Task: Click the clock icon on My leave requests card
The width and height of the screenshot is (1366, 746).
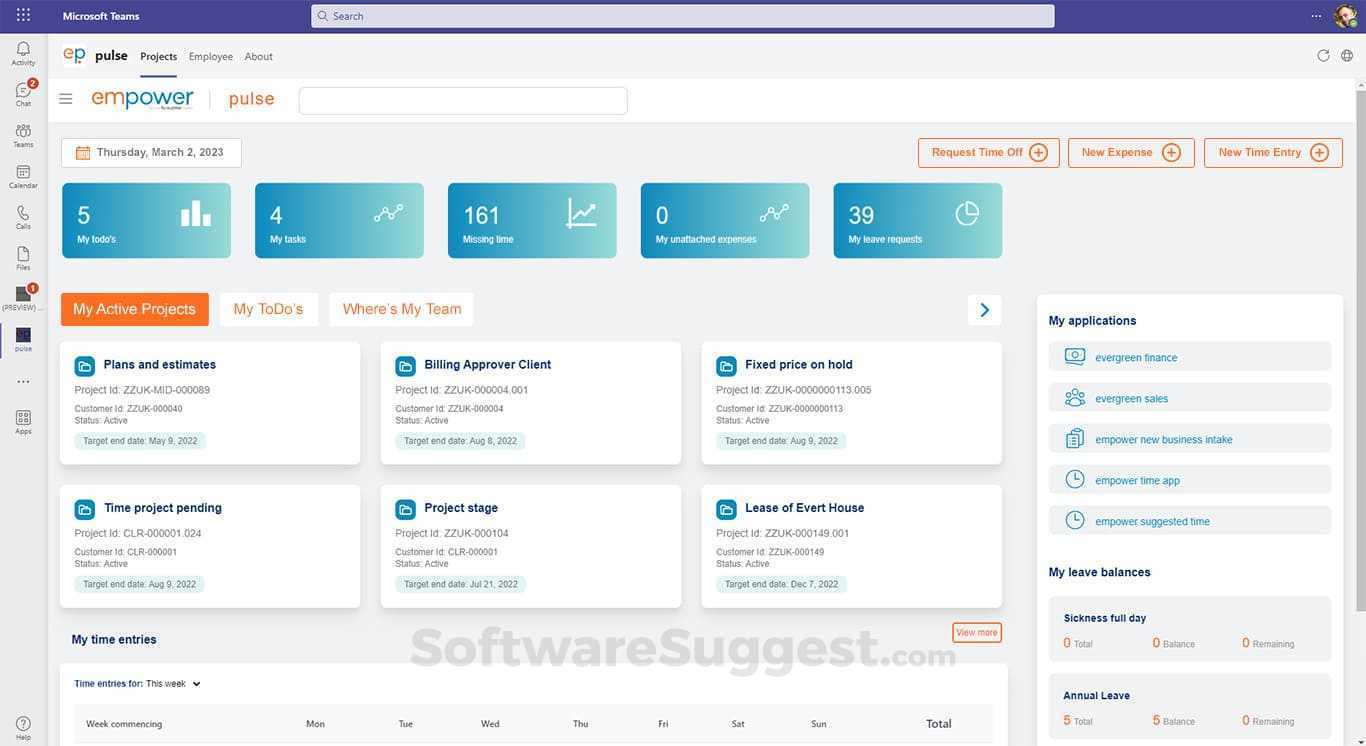Action: 966,212
